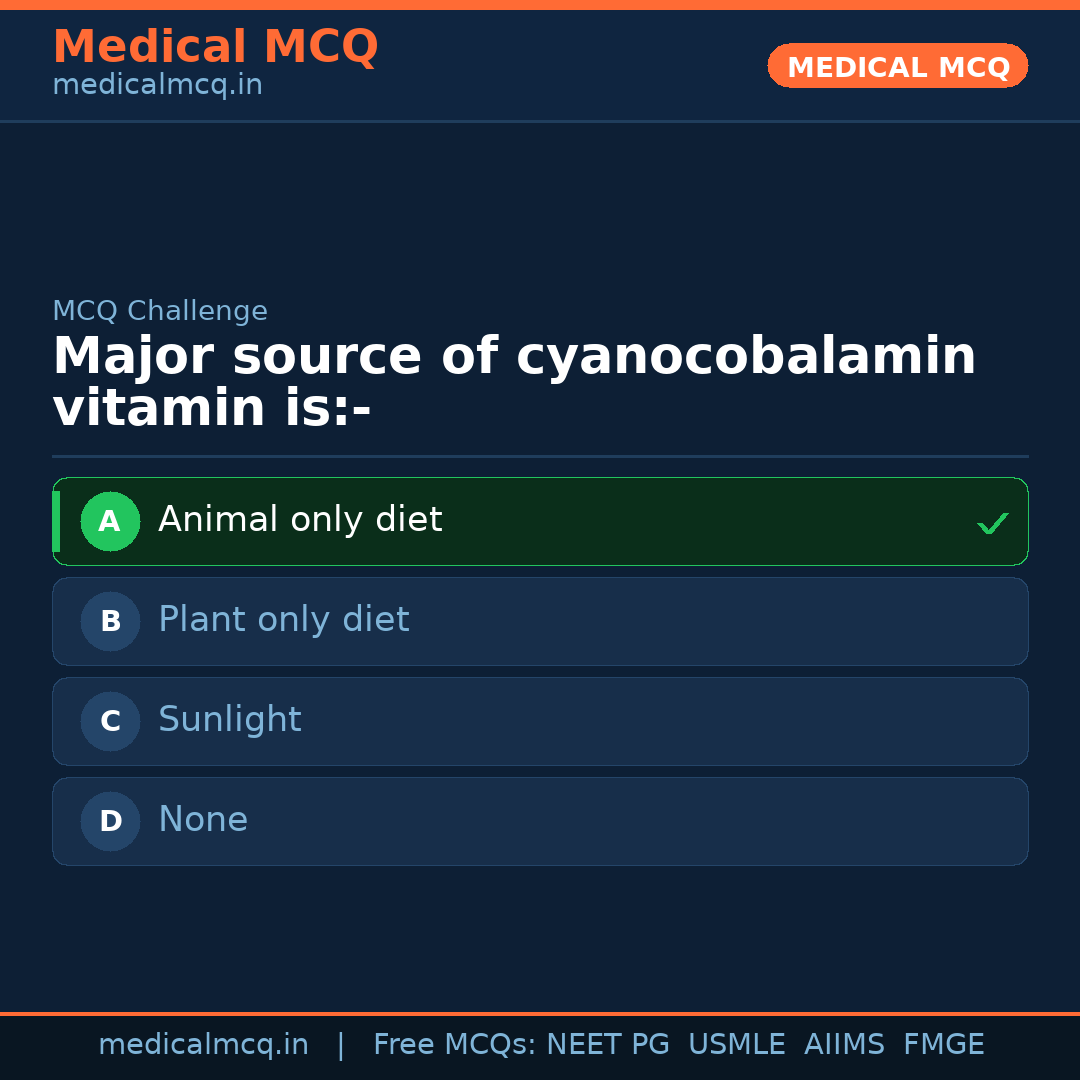Open the NEET PG footer tab
The image size is (1080, 1080).
607,1044
